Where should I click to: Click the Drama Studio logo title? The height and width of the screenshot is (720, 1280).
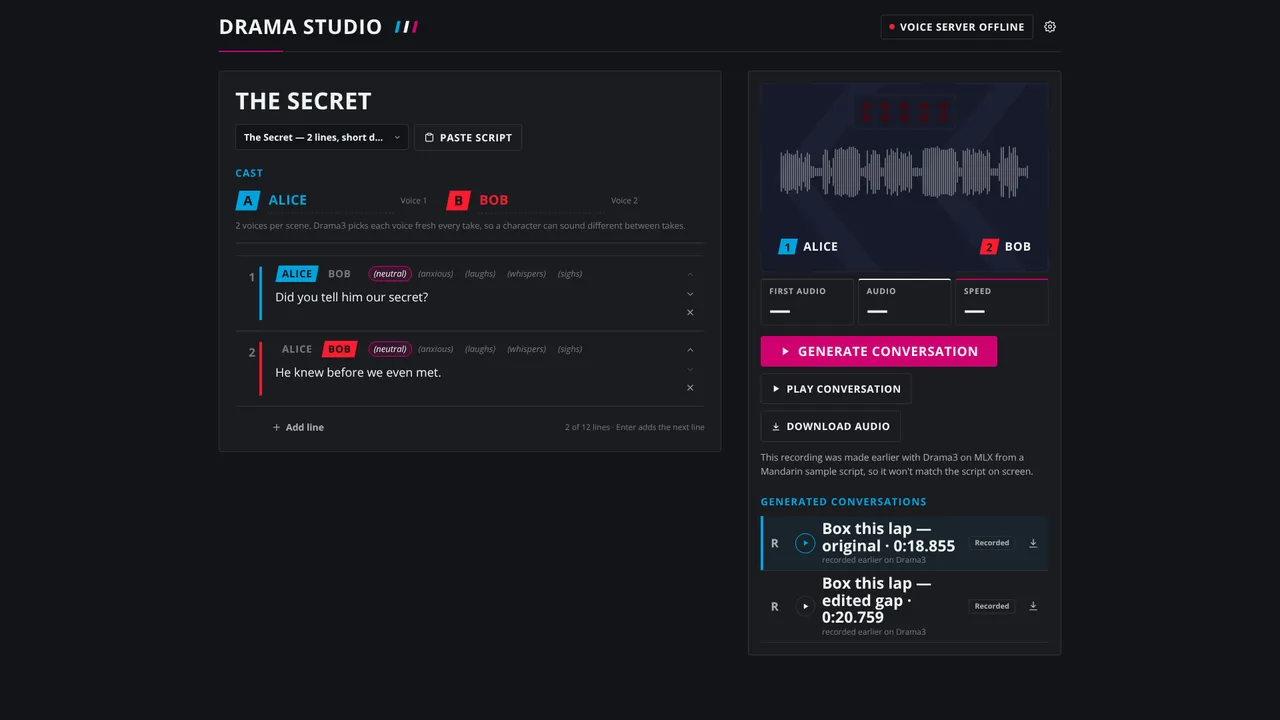click(300, 27)
